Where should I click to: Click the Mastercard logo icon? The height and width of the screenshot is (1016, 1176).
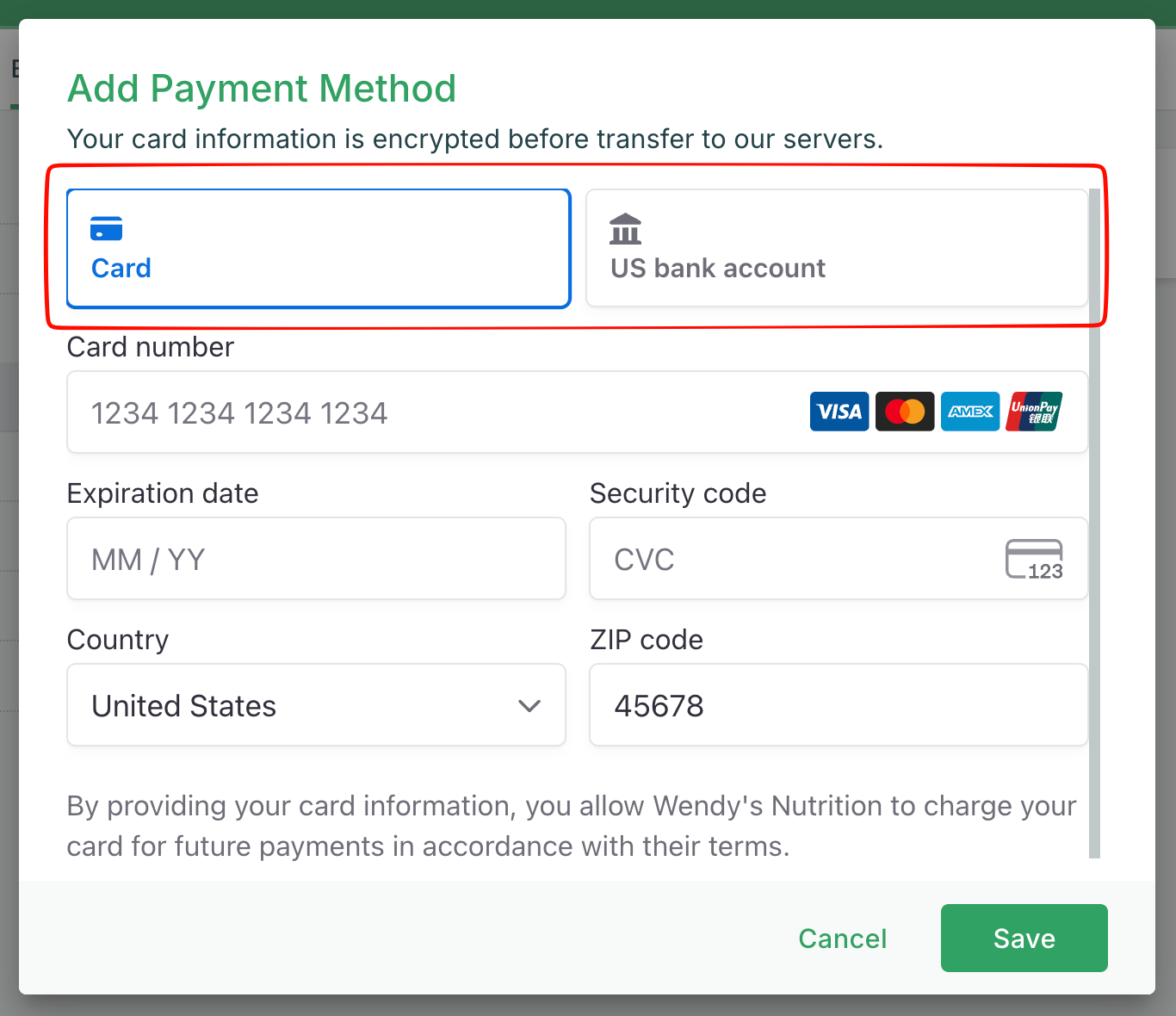click(x=904, y=412)
